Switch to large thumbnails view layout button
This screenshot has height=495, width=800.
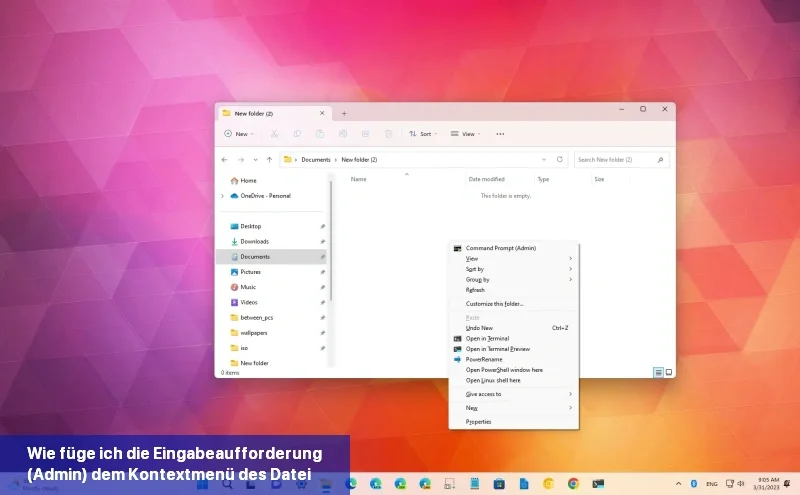(668, 372)
